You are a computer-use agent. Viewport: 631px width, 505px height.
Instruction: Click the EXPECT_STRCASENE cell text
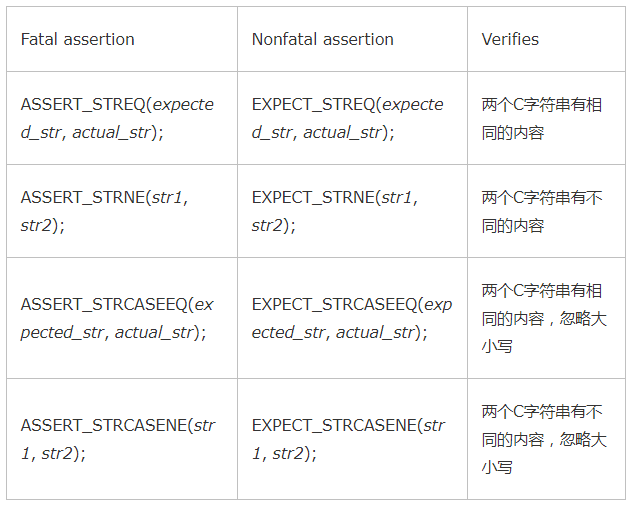[x=348, y=439]
